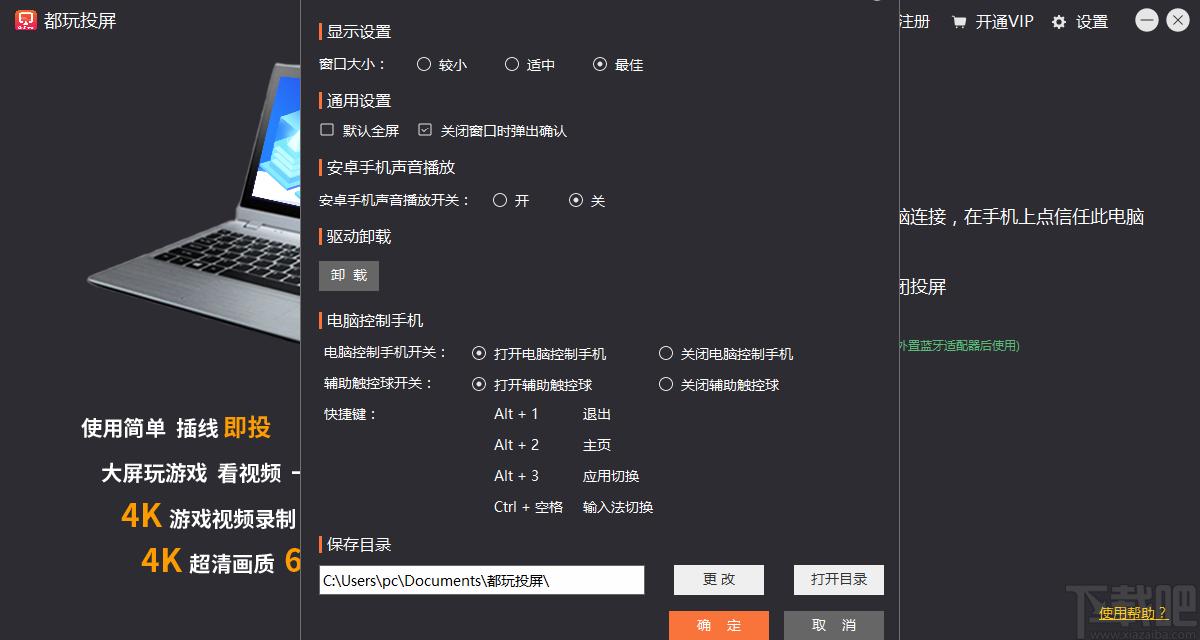Click the 显示设置 section heading
Screen dimensions: 1200x640
(x=359, y=32)
